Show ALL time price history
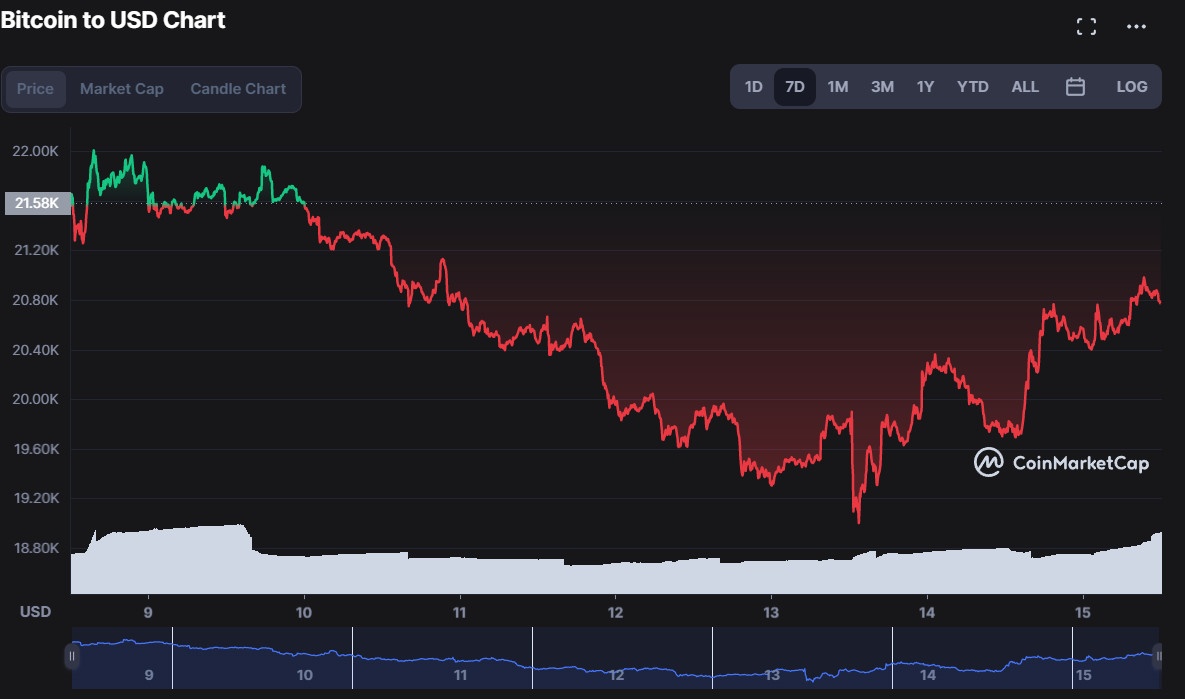The image size is (1185, 699). (x=1025, y=87)
